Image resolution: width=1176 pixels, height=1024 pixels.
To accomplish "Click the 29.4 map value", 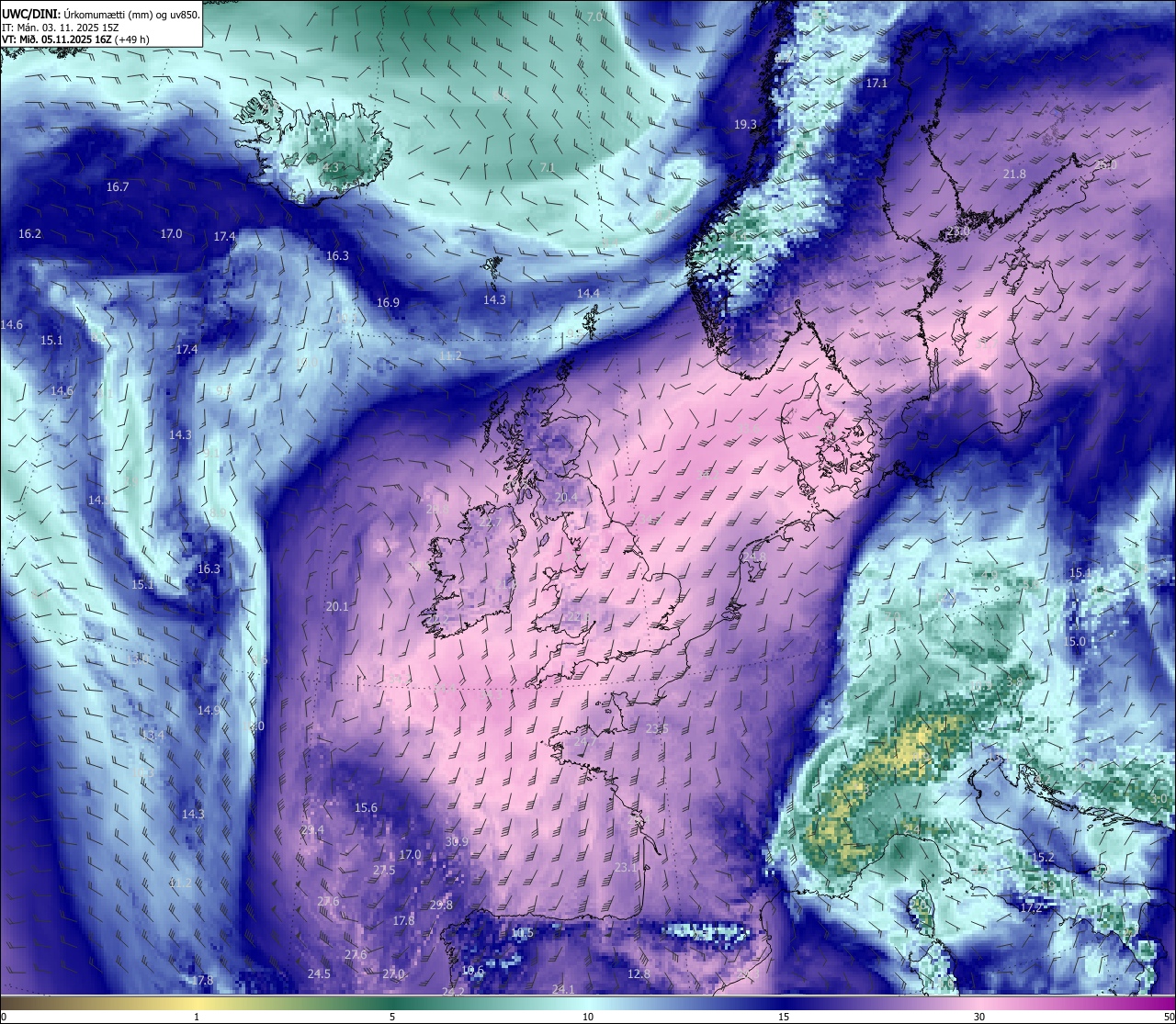I will [312, 829].
